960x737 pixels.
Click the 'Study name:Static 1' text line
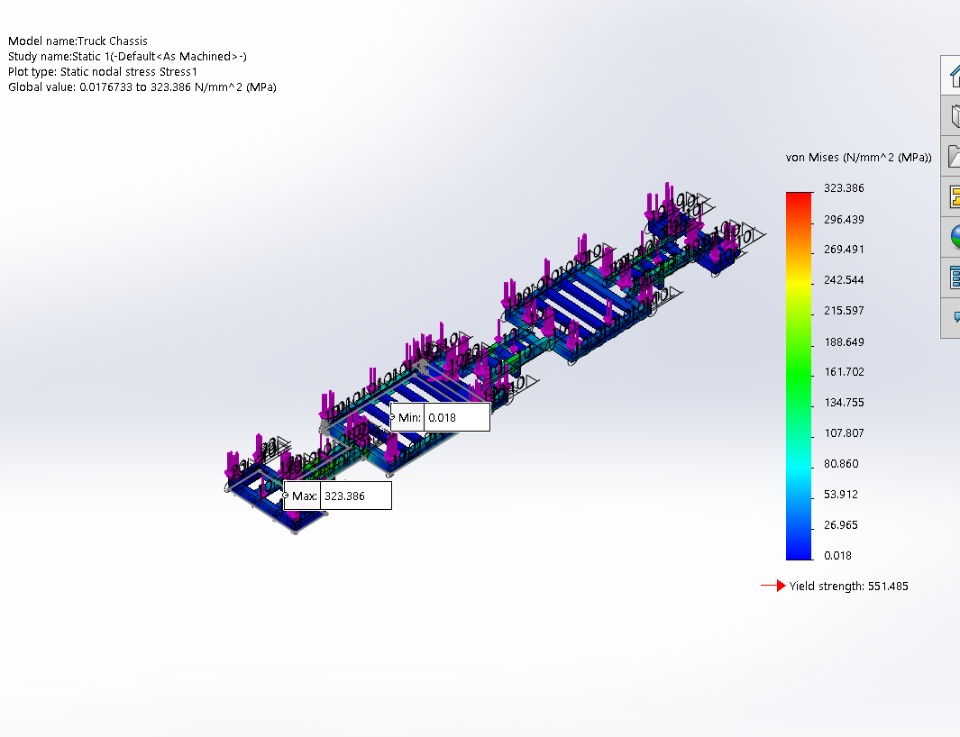pos(127,56)
